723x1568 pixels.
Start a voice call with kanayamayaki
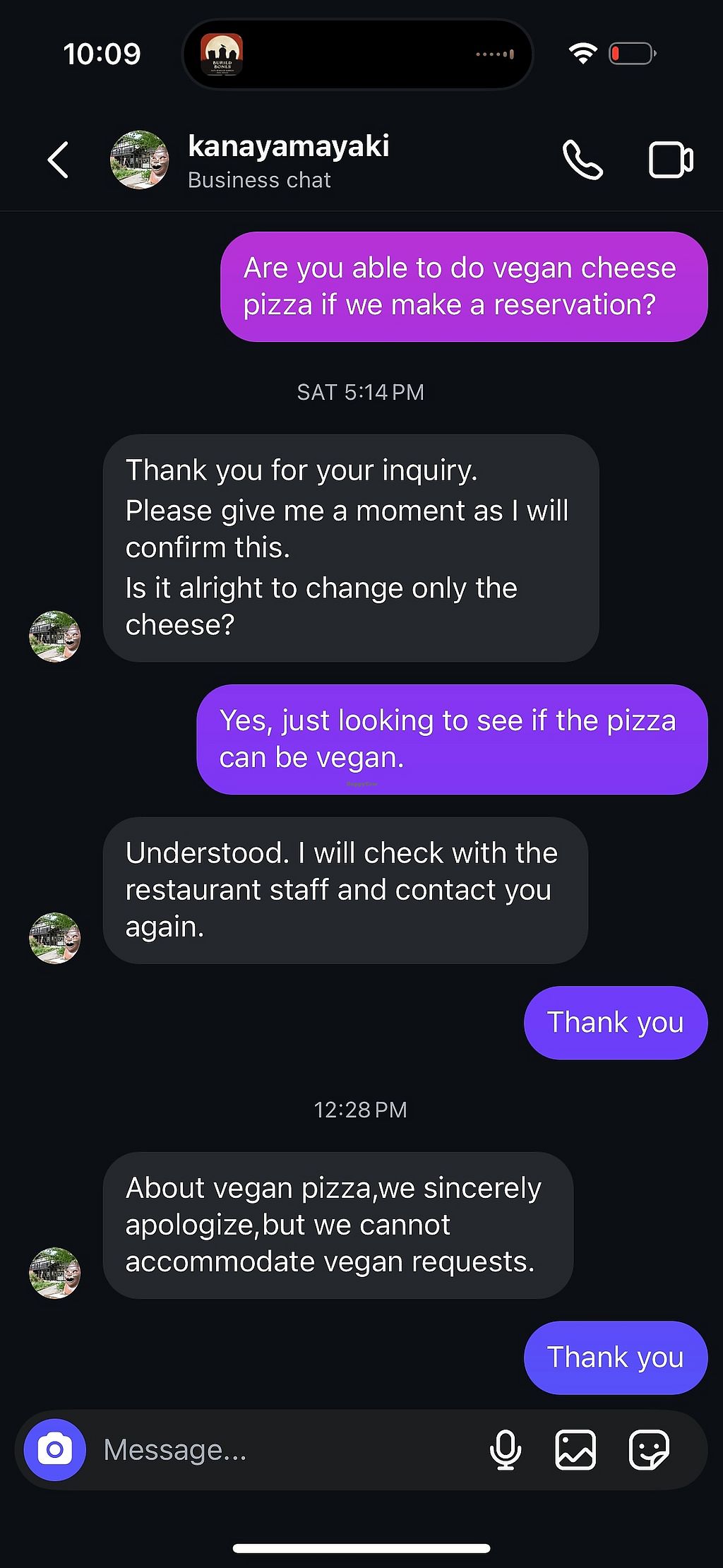(x=582, y=160)
